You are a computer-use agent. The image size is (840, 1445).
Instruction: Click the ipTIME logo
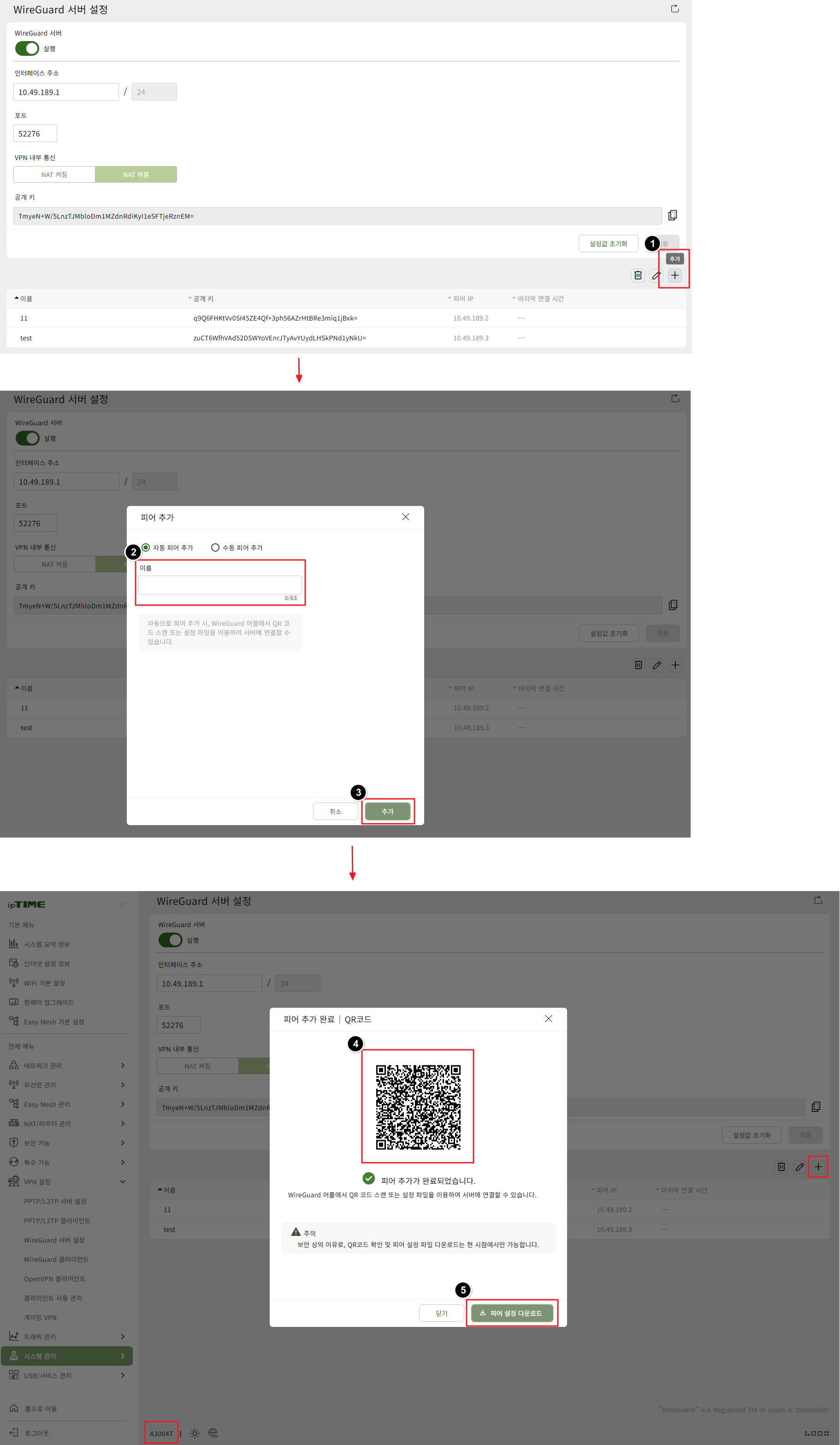coord(26,905)
